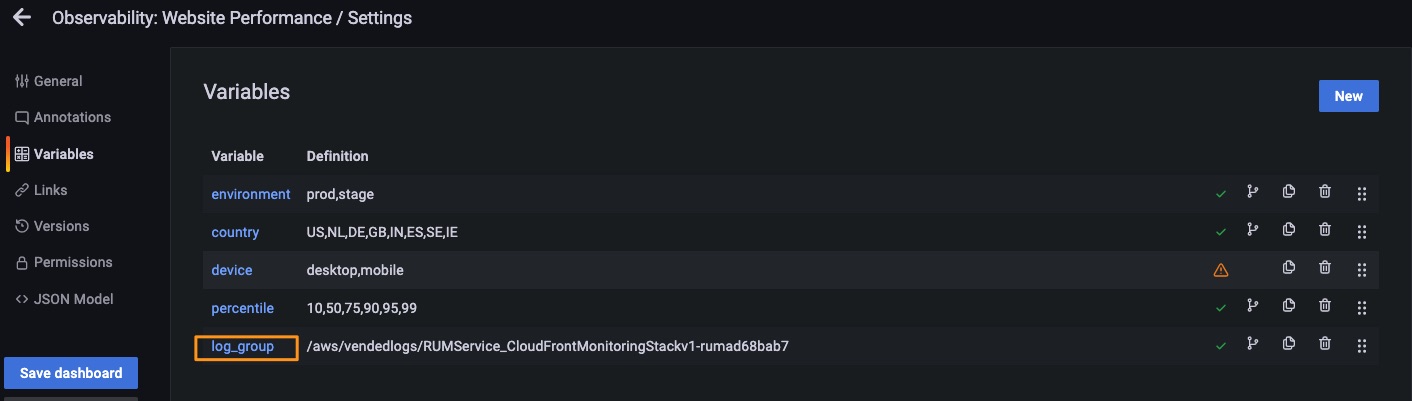The width and height of the screenshot is (1412, 401).
Task: Delete the percentile variable
Action: tap(1325, 306)
